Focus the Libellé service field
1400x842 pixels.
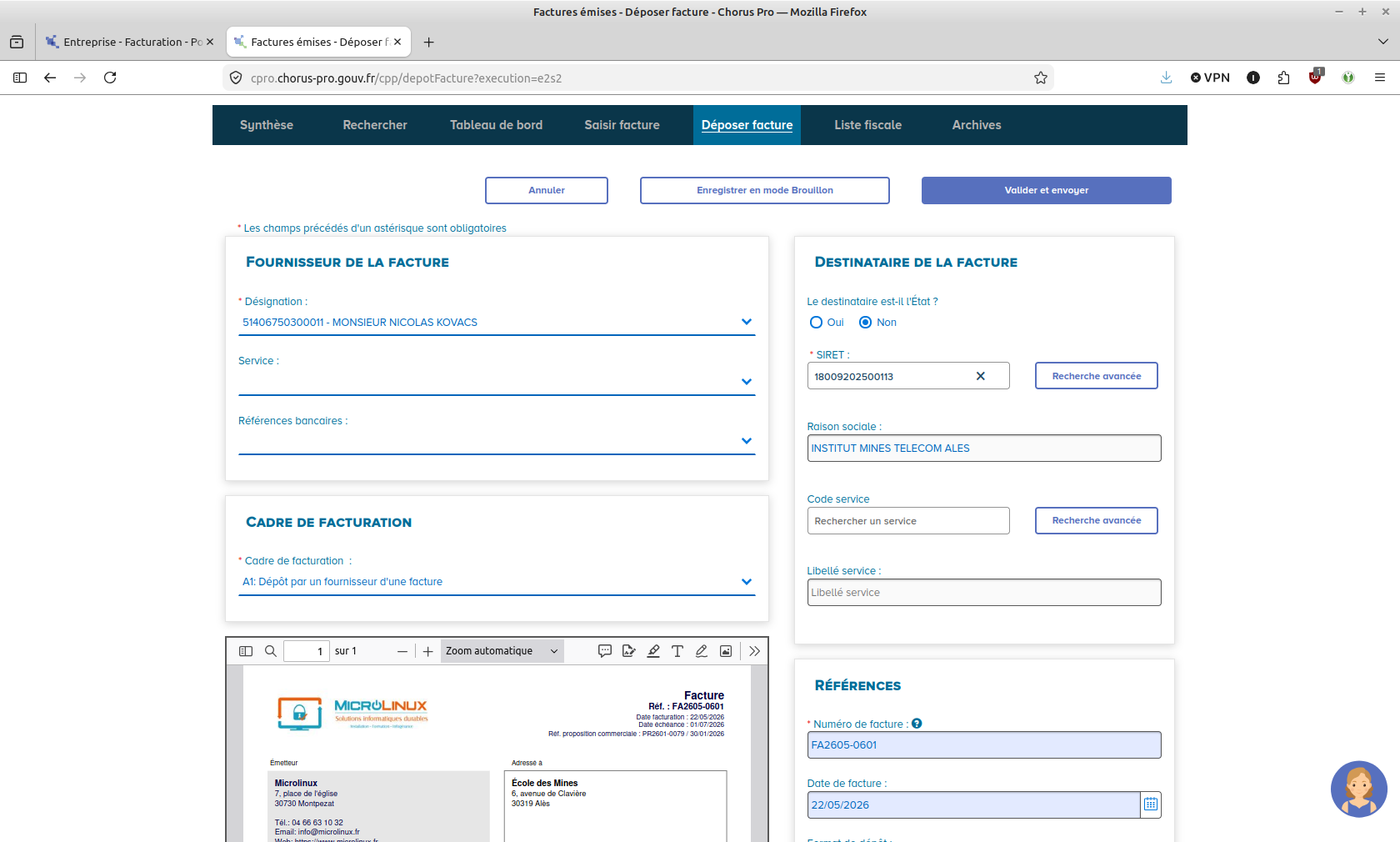click(x=984, y=593)
